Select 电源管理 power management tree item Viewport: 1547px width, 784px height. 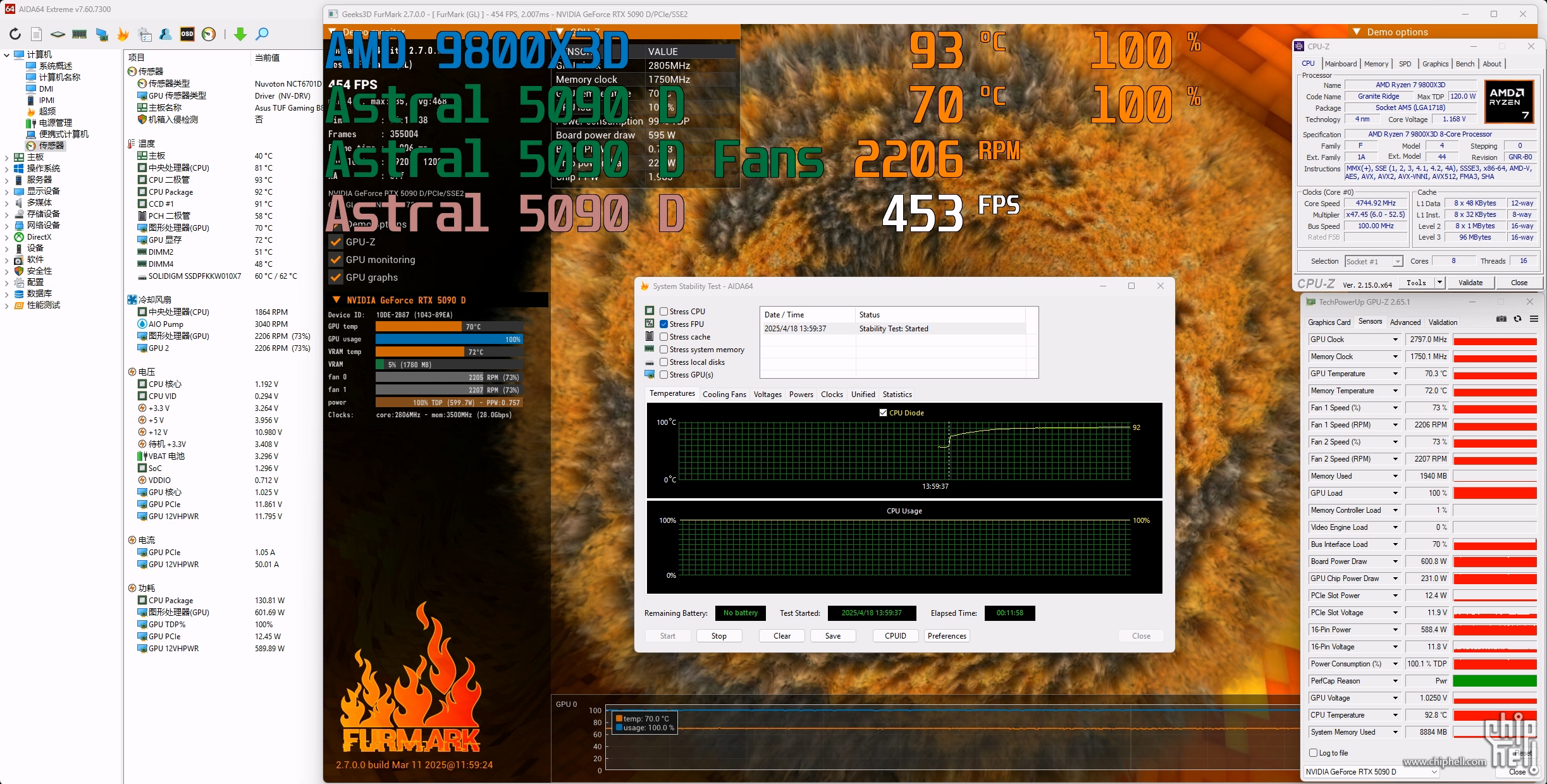pos(55,123)
